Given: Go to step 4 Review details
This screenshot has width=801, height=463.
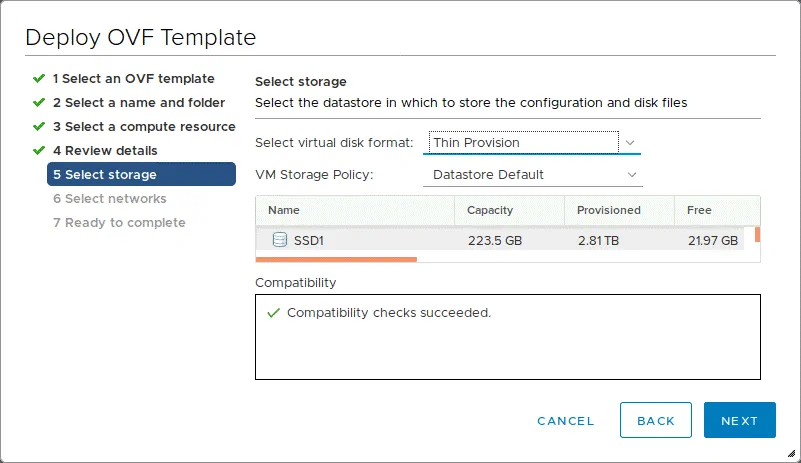Looking at the screenshot, I should (105, 150).
